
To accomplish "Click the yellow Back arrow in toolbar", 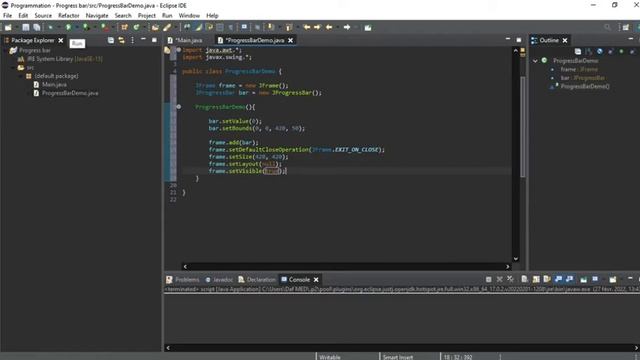I will pos(329,27).
